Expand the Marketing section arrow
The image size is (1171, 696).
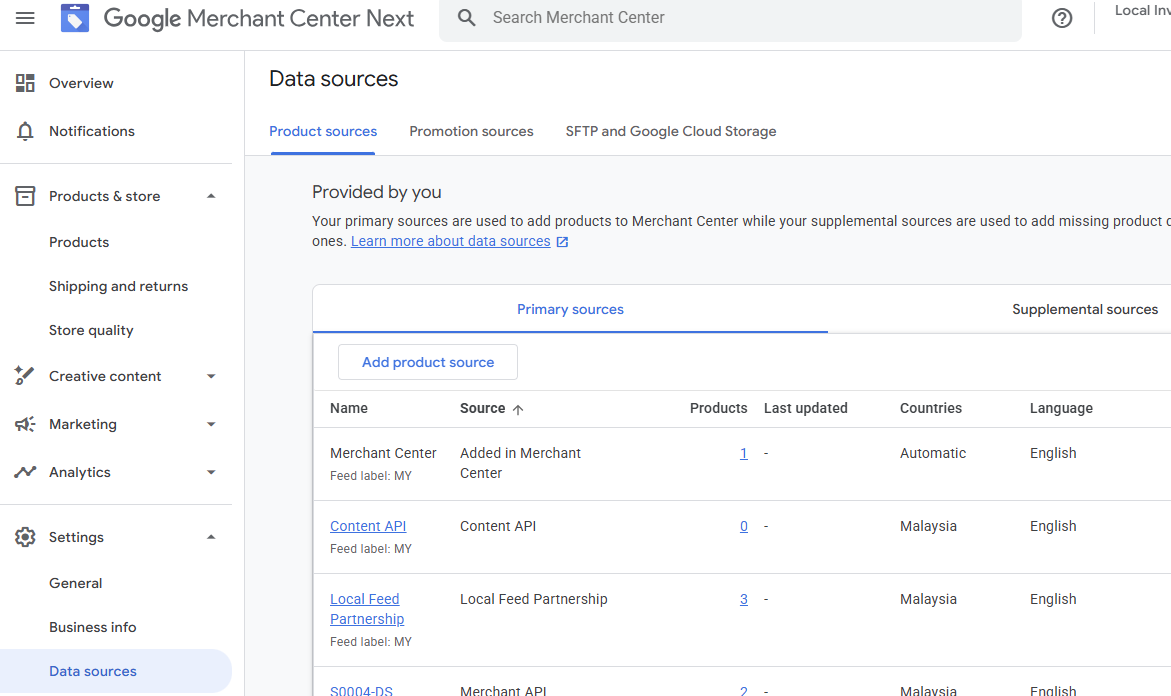tap(211, 424)
